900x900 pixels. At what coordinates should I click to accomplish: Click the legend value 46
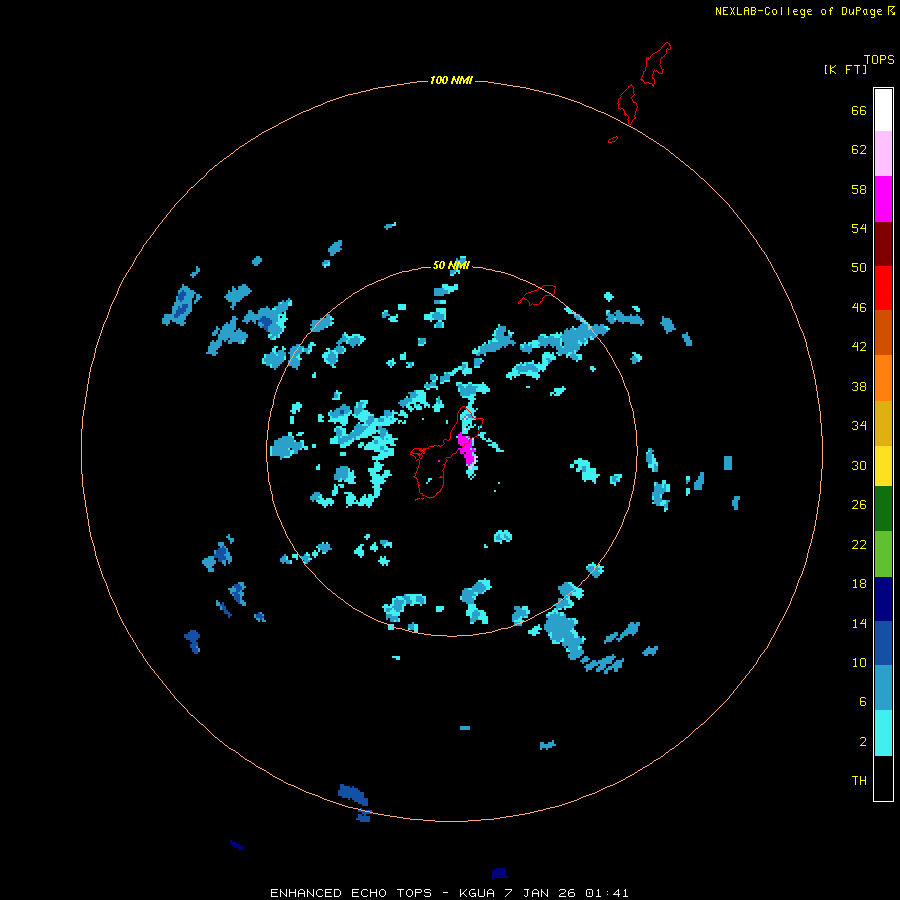point(859,308)
